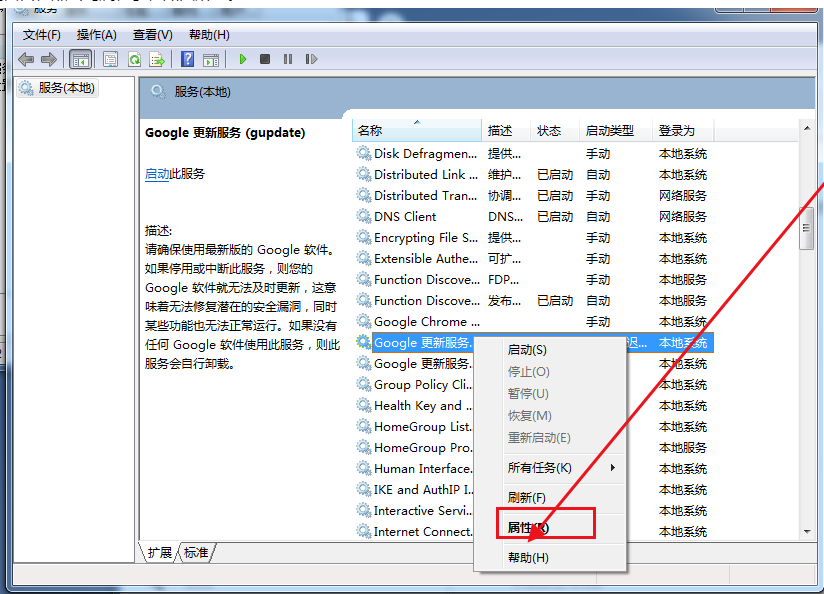
Task: Click the 启动 link for this service
Action: (x=157, y=174)
